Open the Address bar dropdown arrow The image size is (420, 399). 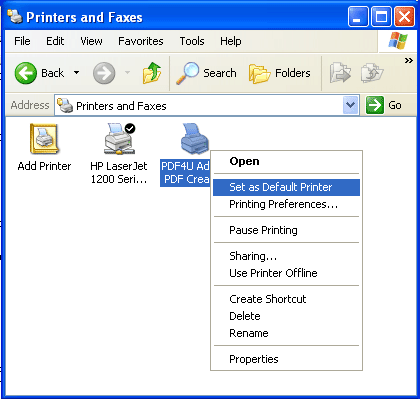click(350, 105)
